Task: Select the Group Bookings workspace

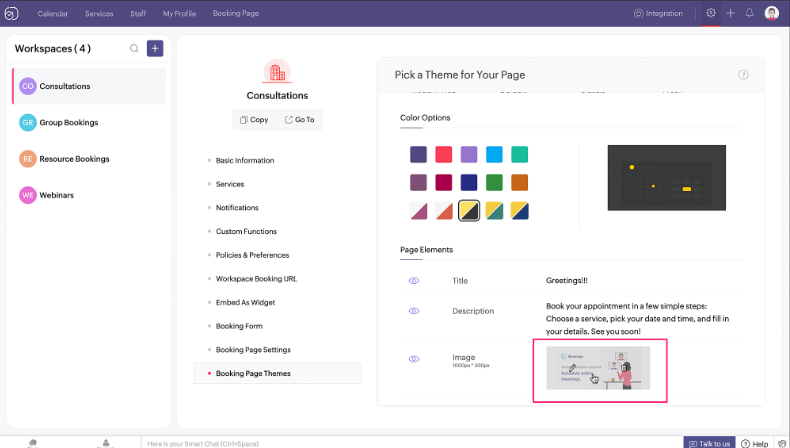Action: point(68,122)
